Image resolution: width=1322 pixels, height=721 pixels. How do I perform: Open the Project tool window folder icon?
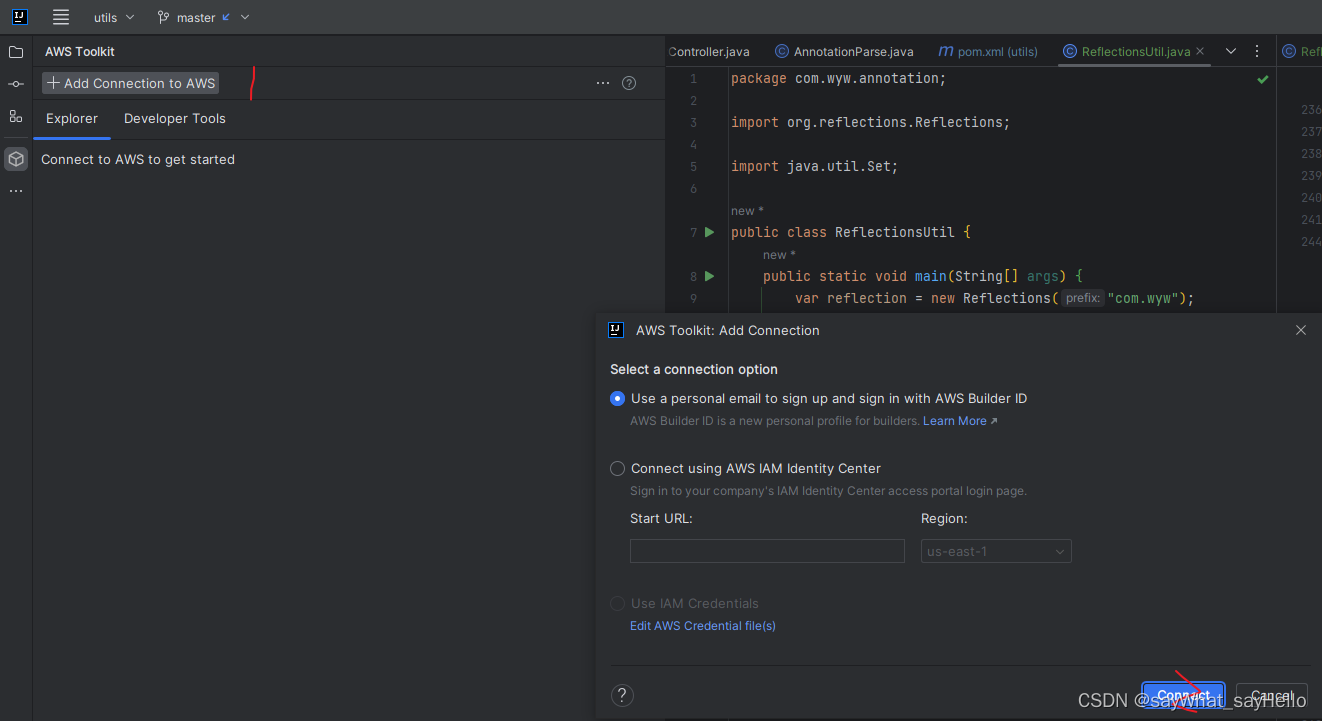click(16, 52)
